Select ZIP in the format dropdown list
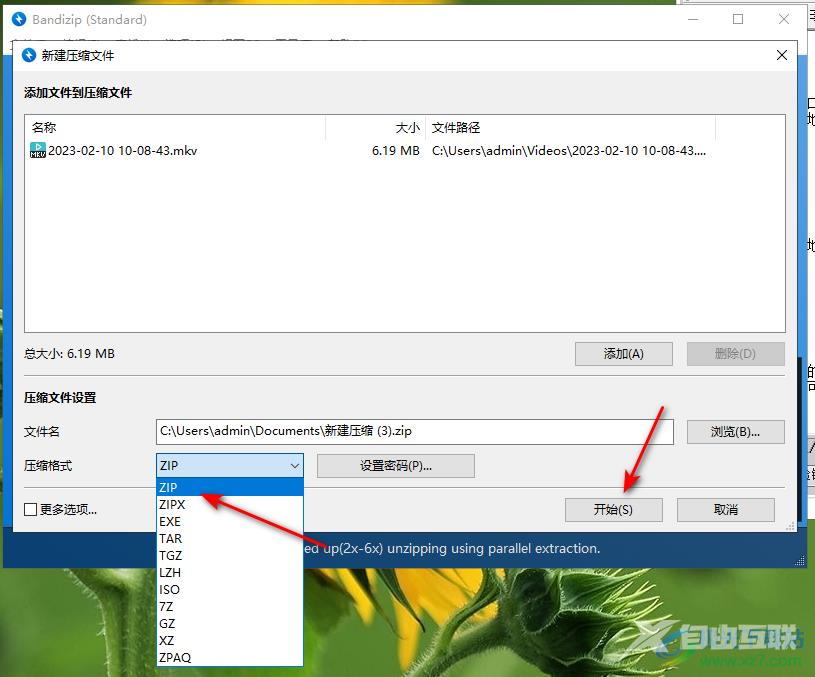This screenshot has width=815, height=677. (229, 487)
